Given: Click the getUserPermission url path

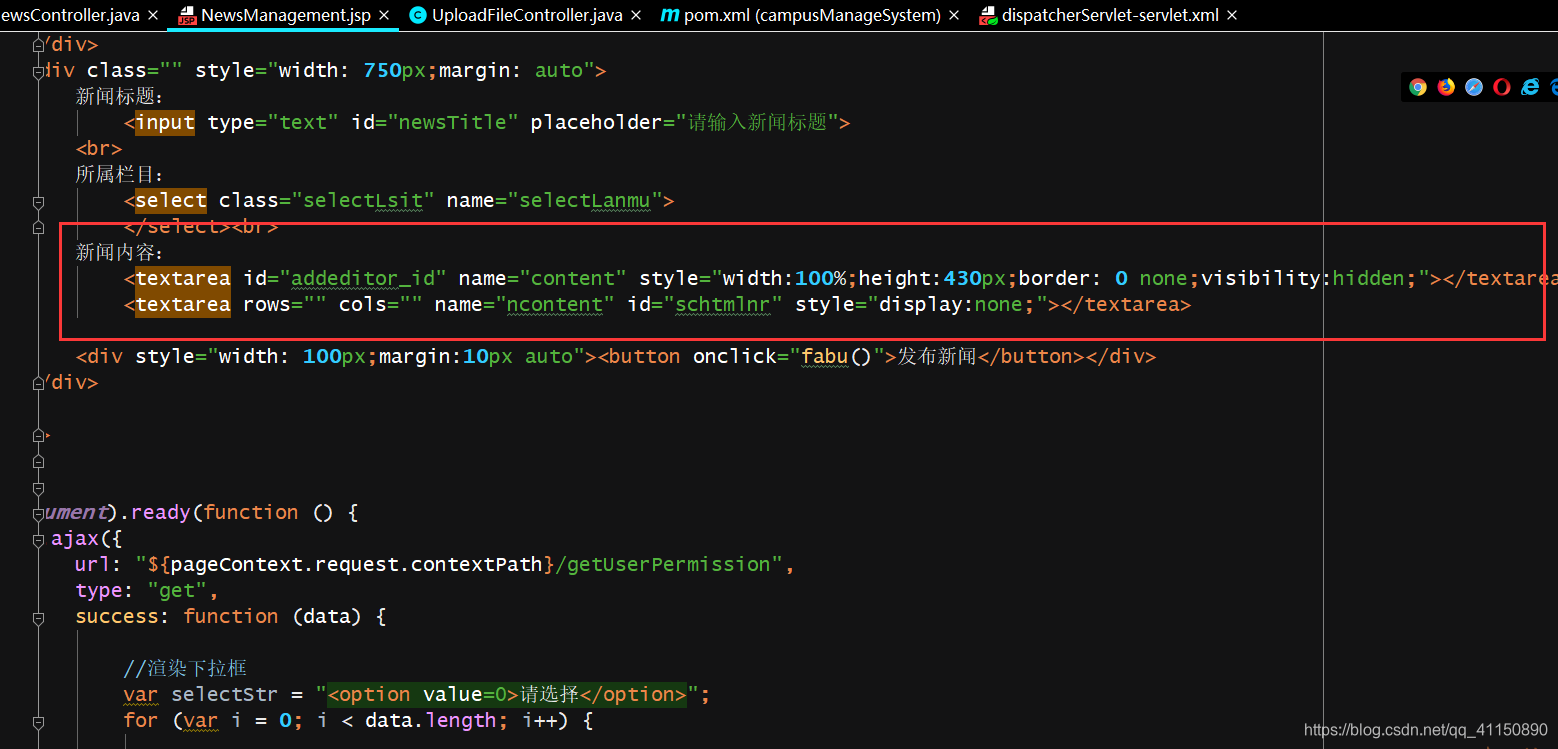Looking at the screenshot, I should (670, 565).
